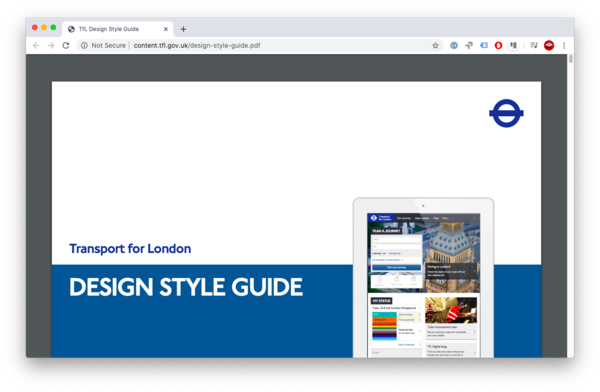Open the blue eye extension icon
600x392 pixels.
454,45
